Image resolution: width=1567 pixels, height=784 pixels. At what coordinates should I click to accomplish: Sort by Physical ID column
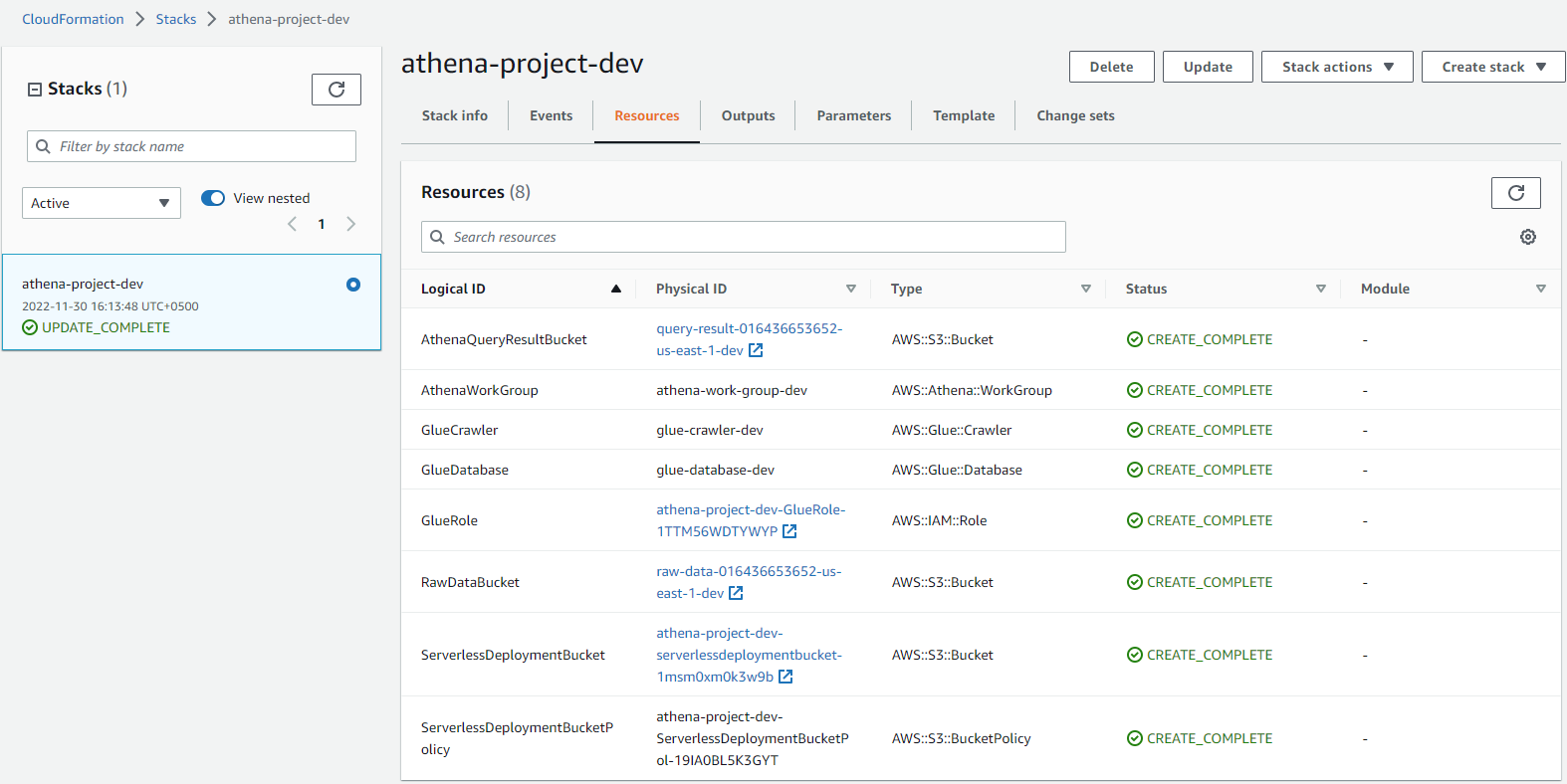[x=851, y=289]
